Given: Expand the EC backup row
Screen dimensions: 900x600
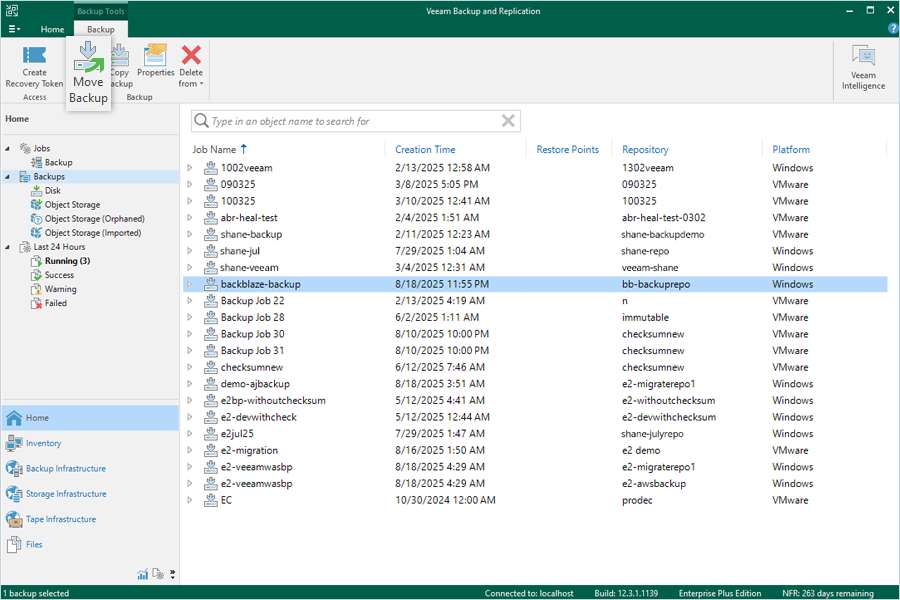Looking at the screenshot, I should (x=189, y=501).
